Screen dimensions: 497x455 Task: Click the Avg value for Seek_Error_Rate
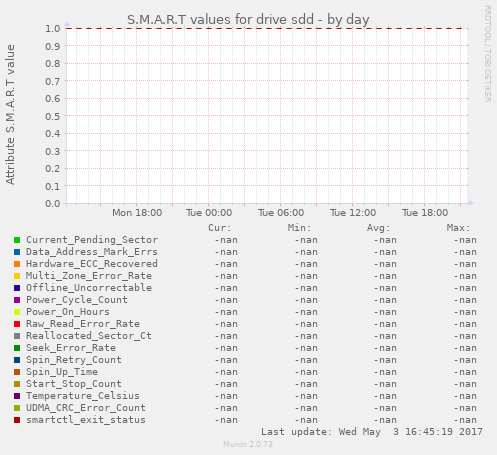385,348
